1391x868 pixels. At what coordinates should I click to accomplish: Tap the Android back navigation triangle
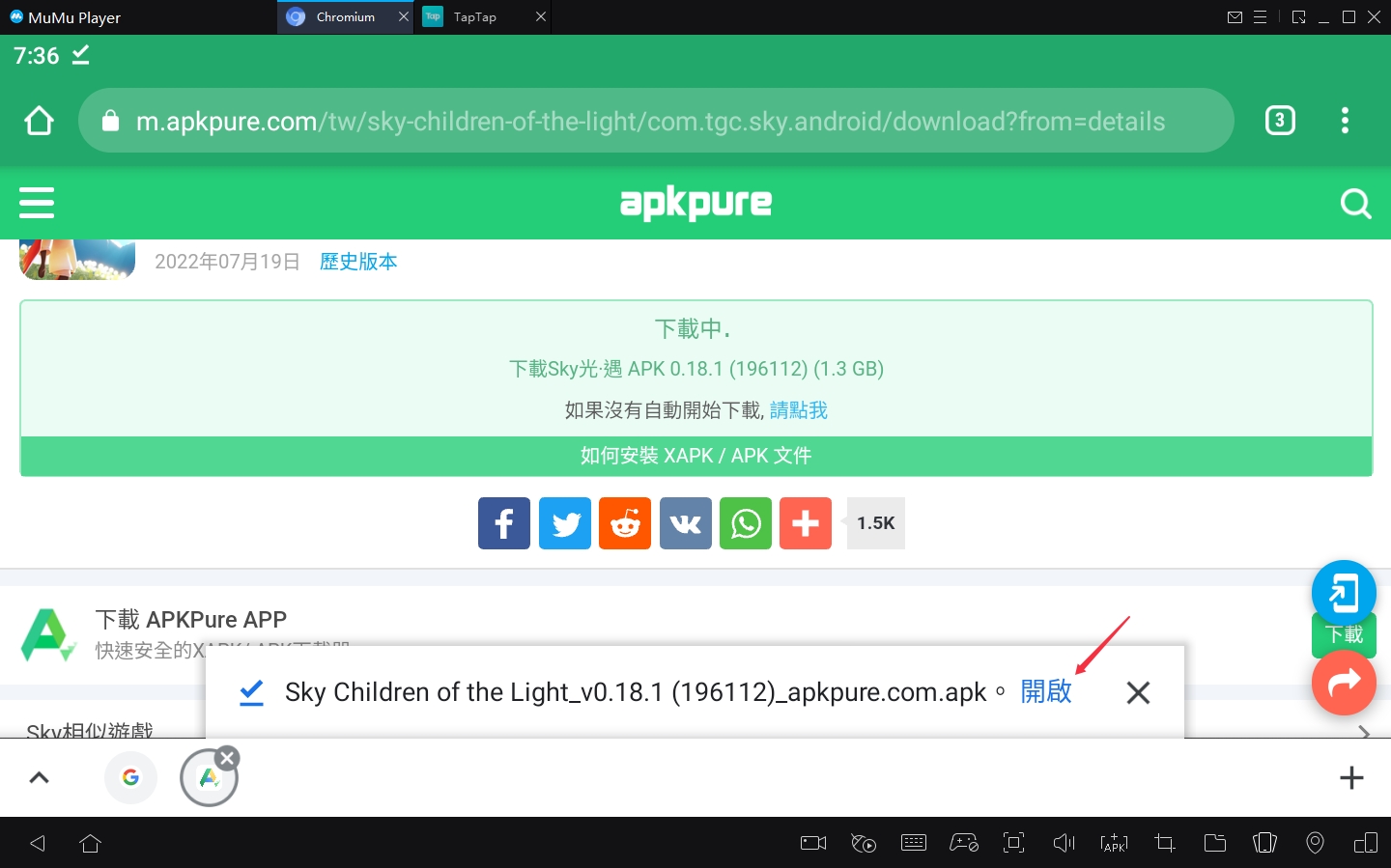(x=38, y=843)
